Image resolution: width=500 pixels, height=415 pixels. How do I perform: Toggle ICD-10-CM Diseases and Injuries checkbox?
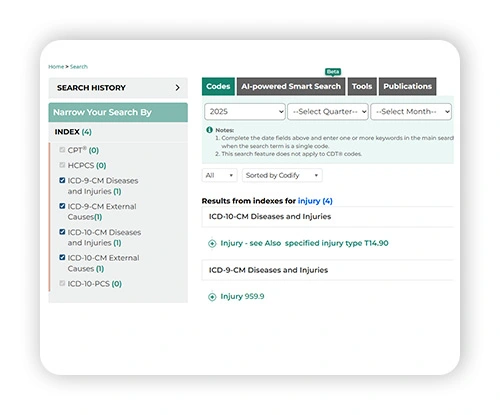pos(62,232)
